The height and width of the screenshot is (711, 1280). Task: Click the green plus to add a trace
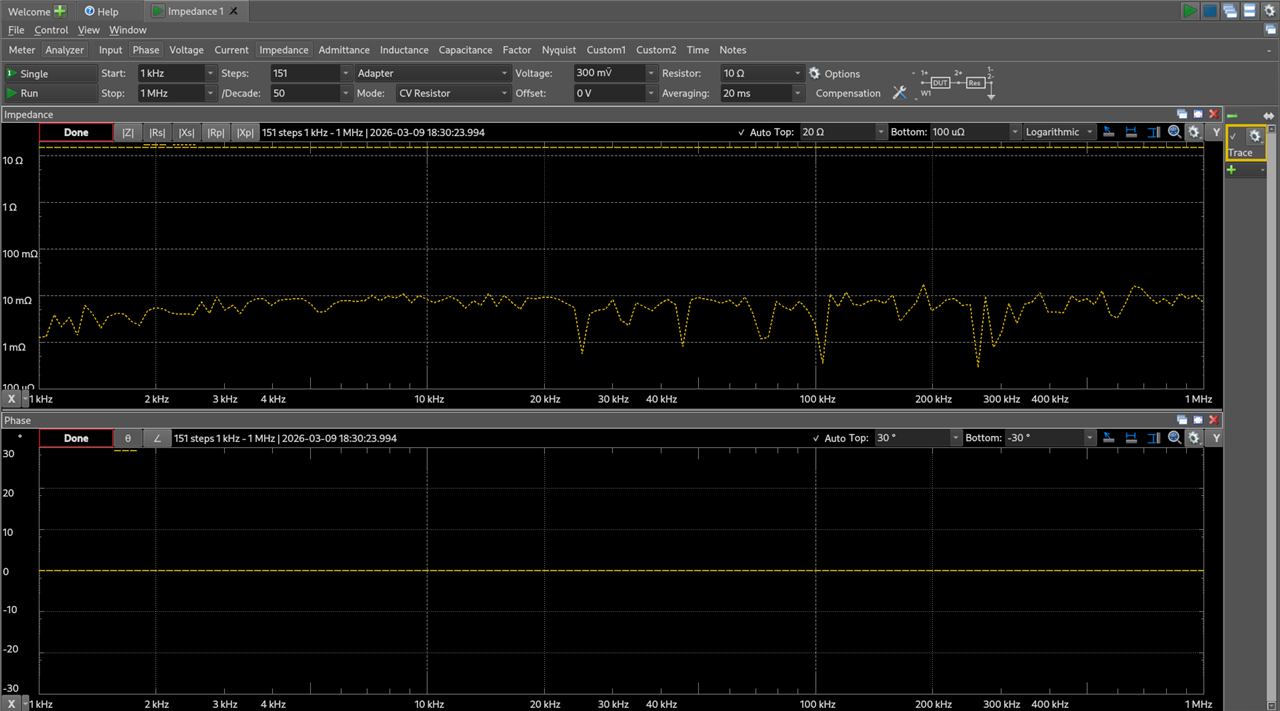click(1232, 170)
